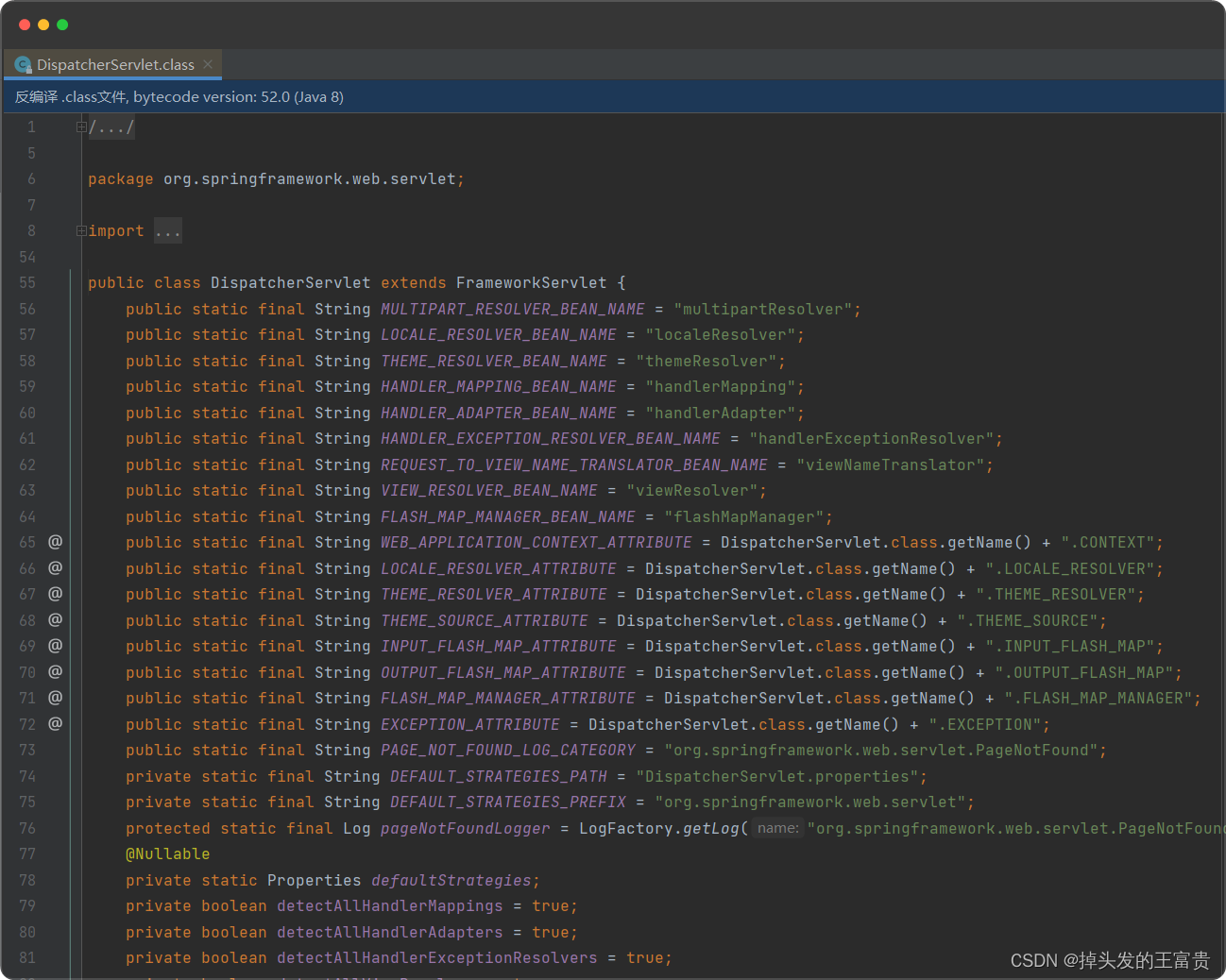The image size is (1226, 980).
Task: Select the DispatcherServlet.class editor tab
Action: click(x=113, y=65)
